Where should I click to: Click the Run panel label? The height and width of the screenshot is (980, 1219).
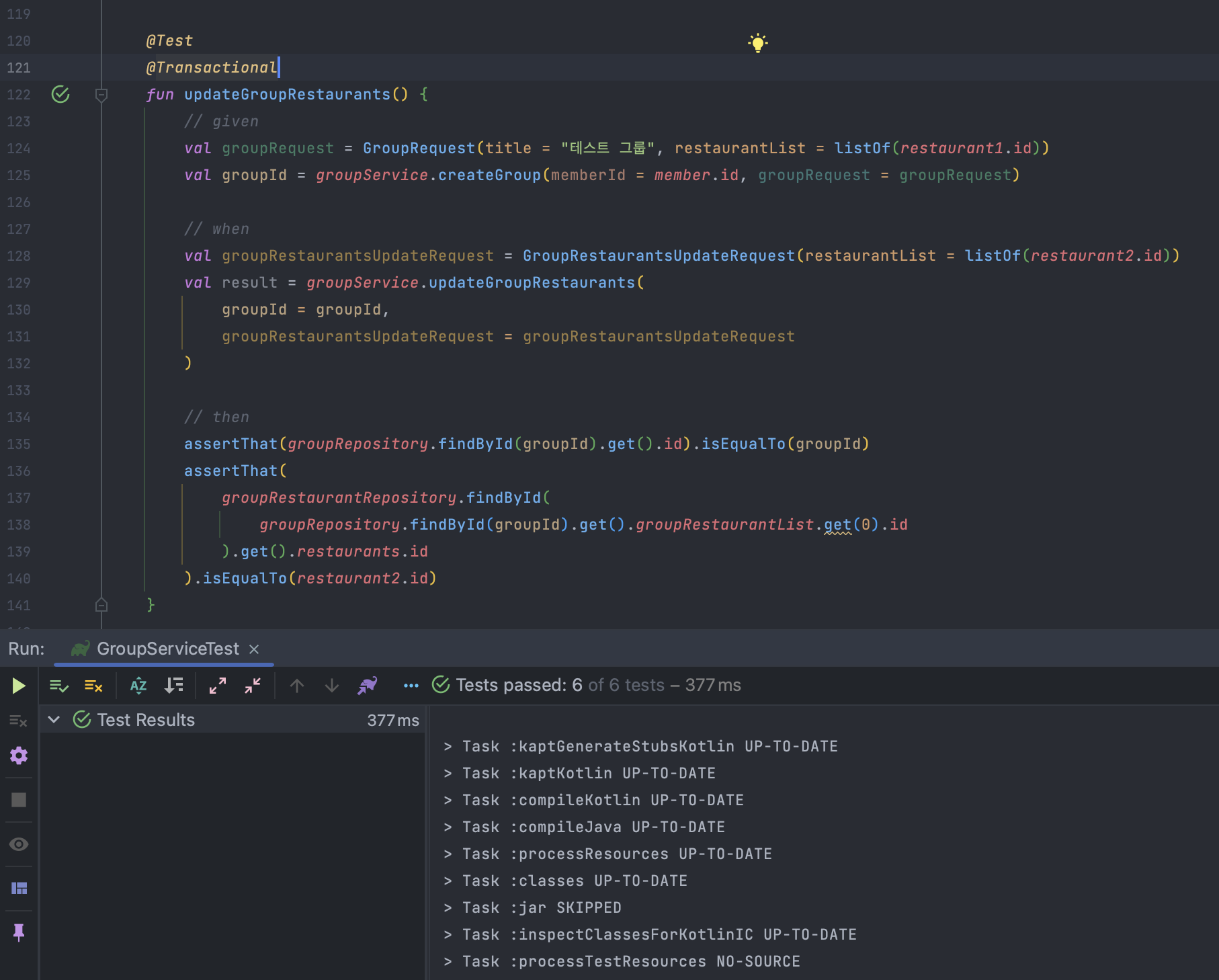pos(26,649)
